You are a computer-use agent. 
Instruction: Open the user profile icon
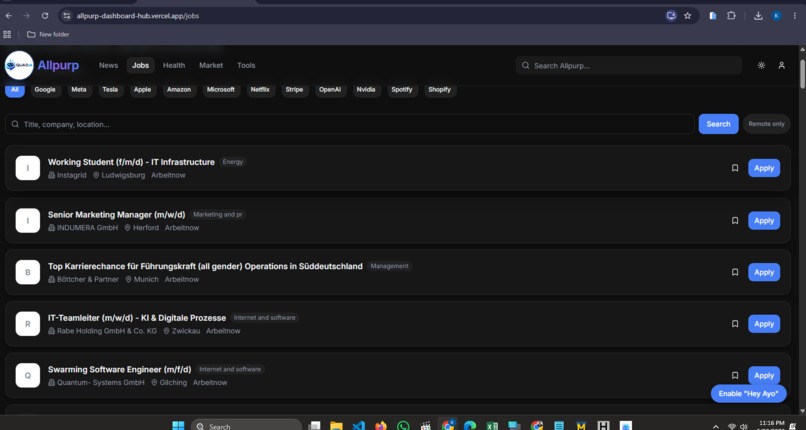pos(781,65)
